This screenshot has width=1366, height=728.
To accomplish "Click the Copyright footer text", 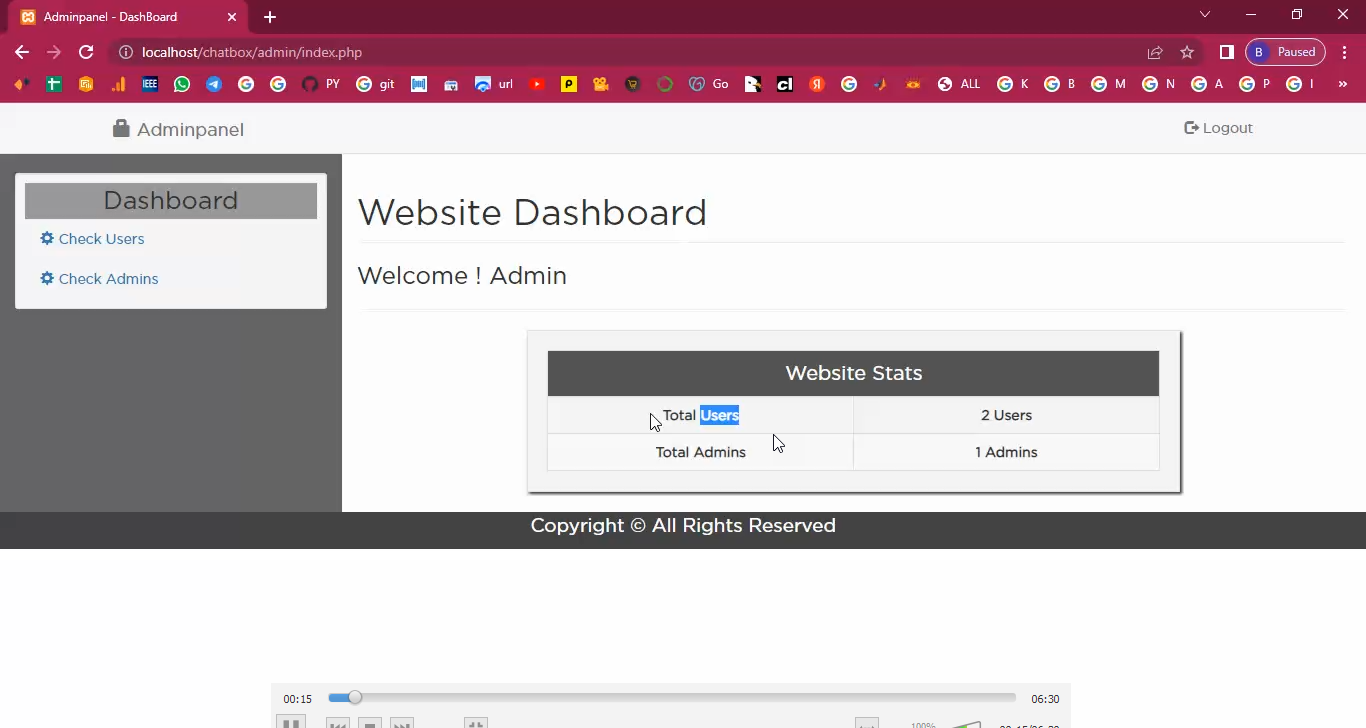I will (x=683, y=526).
